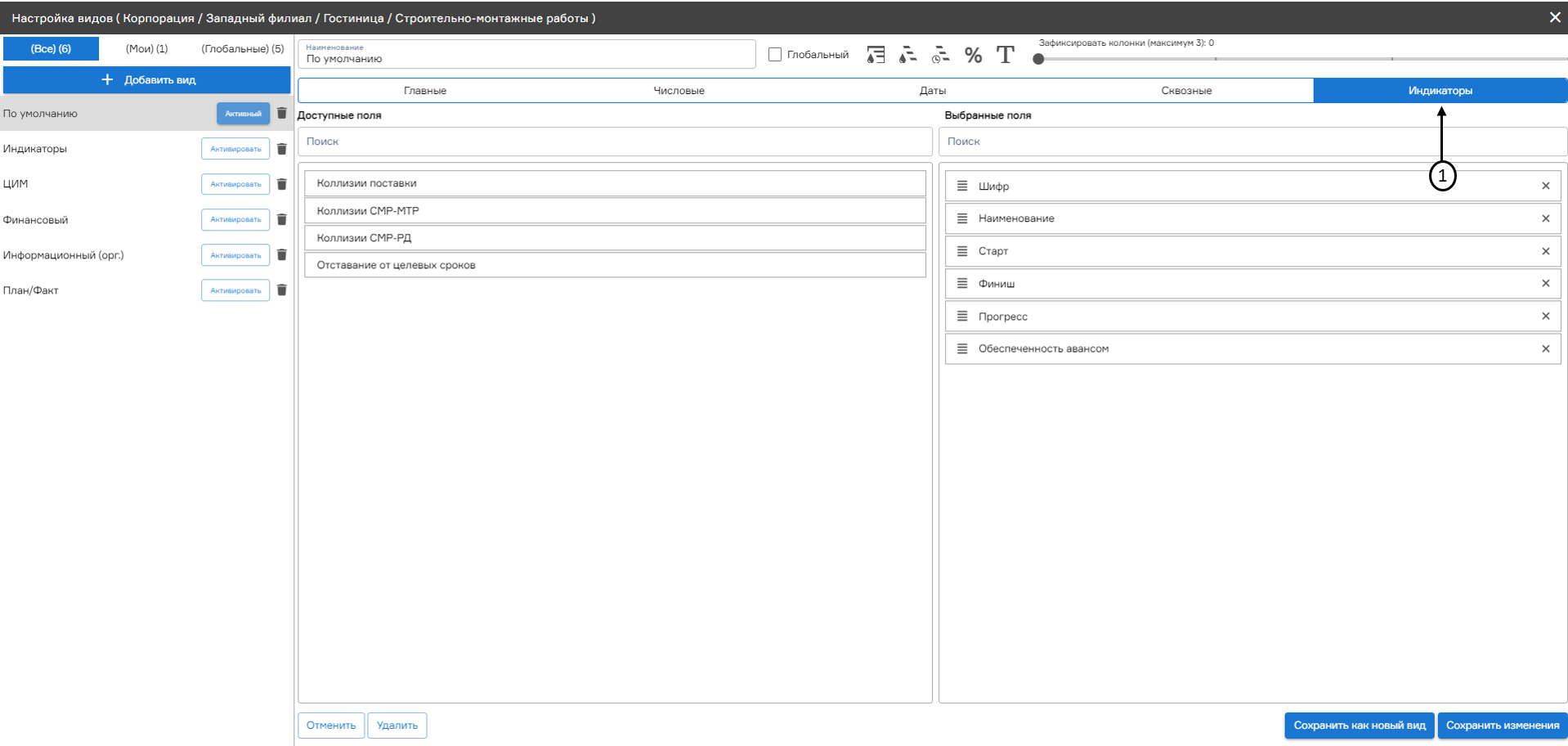Delete the 'Финансовый' view with trash icon
Screen dimensions: 1568x746
282,219
